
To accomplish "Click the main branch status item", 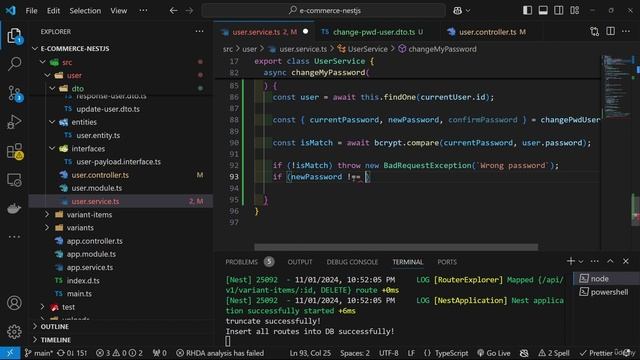I will coord(39,353).
